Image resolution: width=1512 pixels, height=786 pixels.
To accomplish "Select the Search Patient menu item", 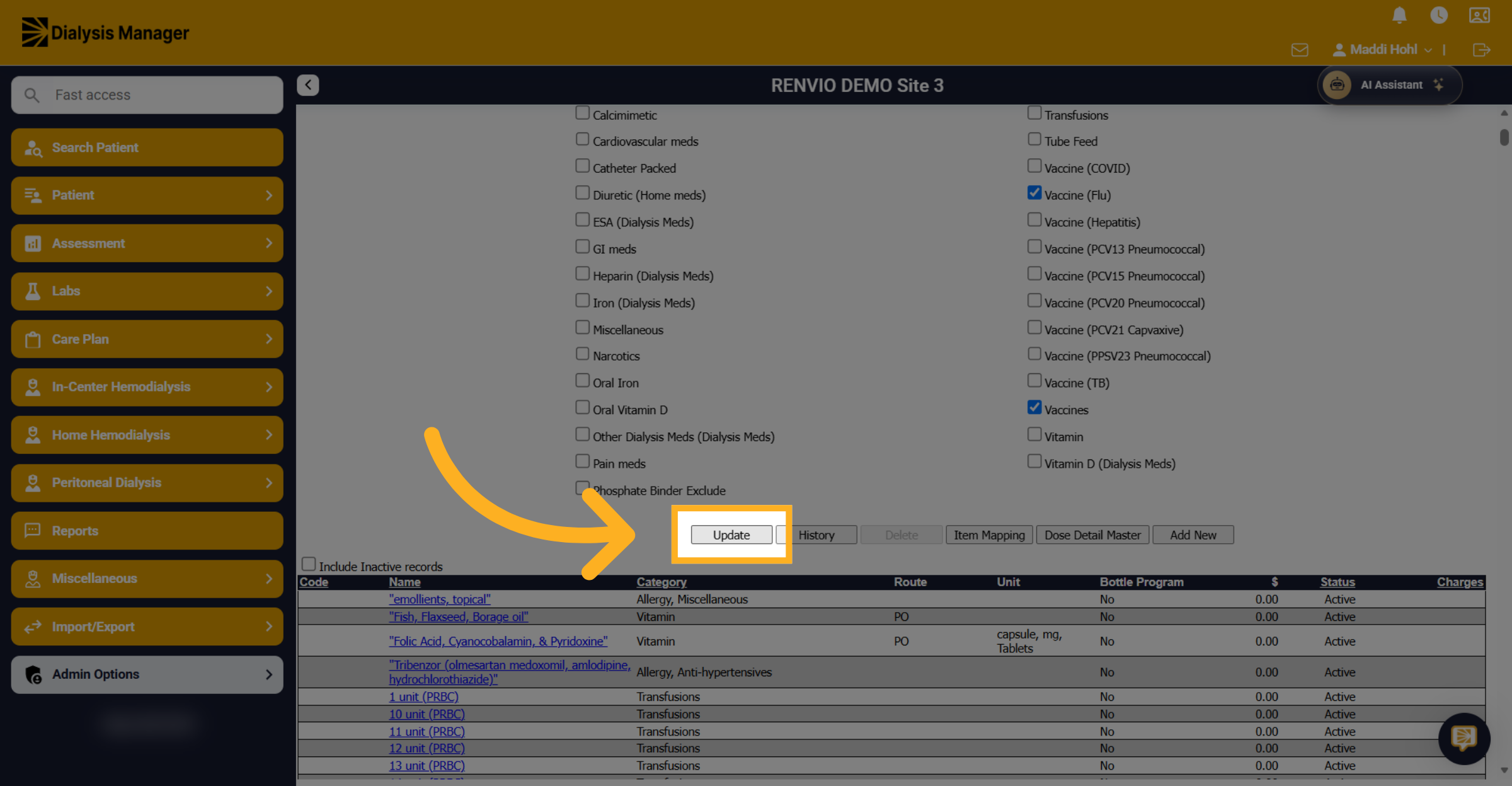I will (147, 147).
